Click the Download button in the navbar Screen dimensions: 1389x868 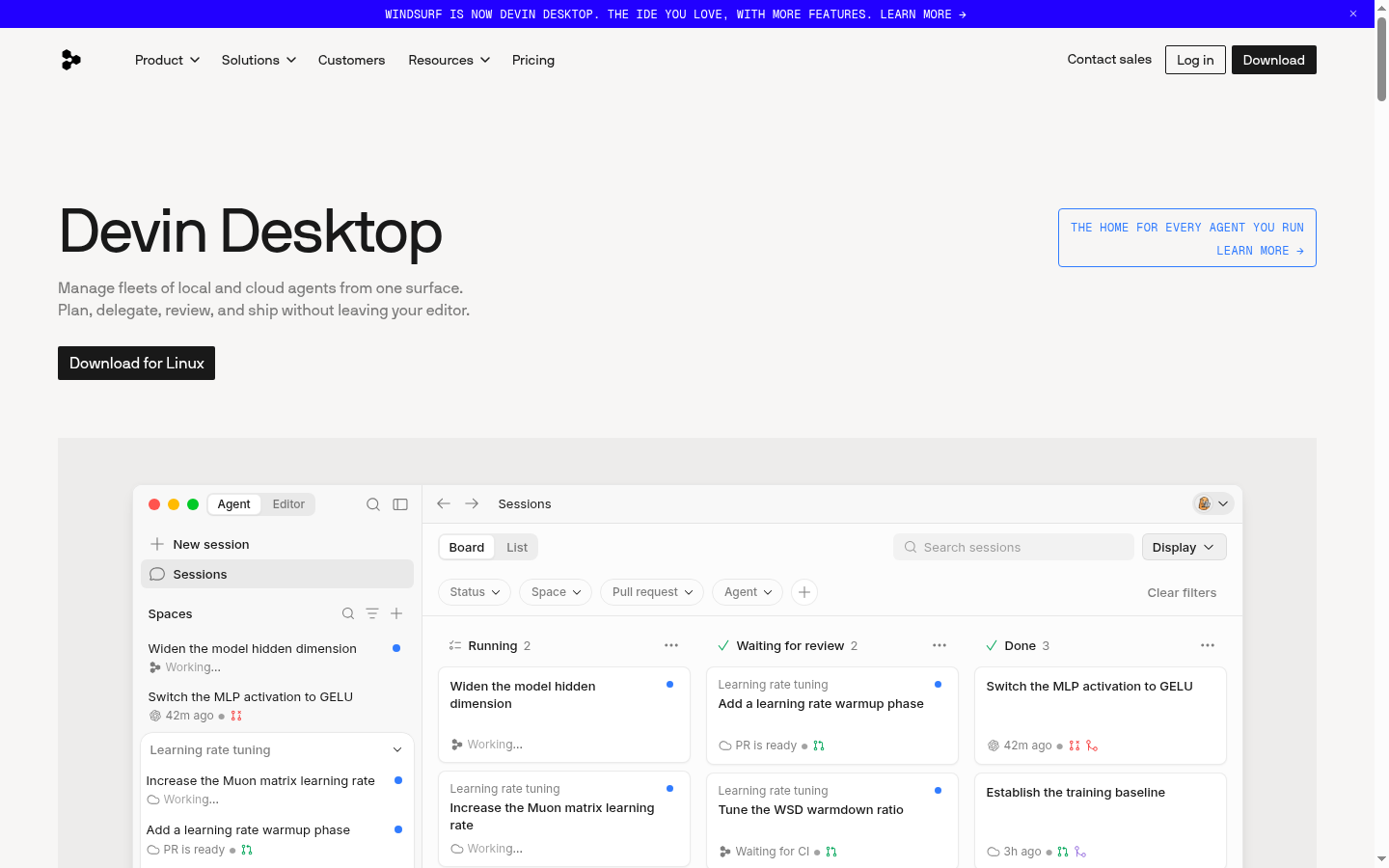pos(1273,60)
